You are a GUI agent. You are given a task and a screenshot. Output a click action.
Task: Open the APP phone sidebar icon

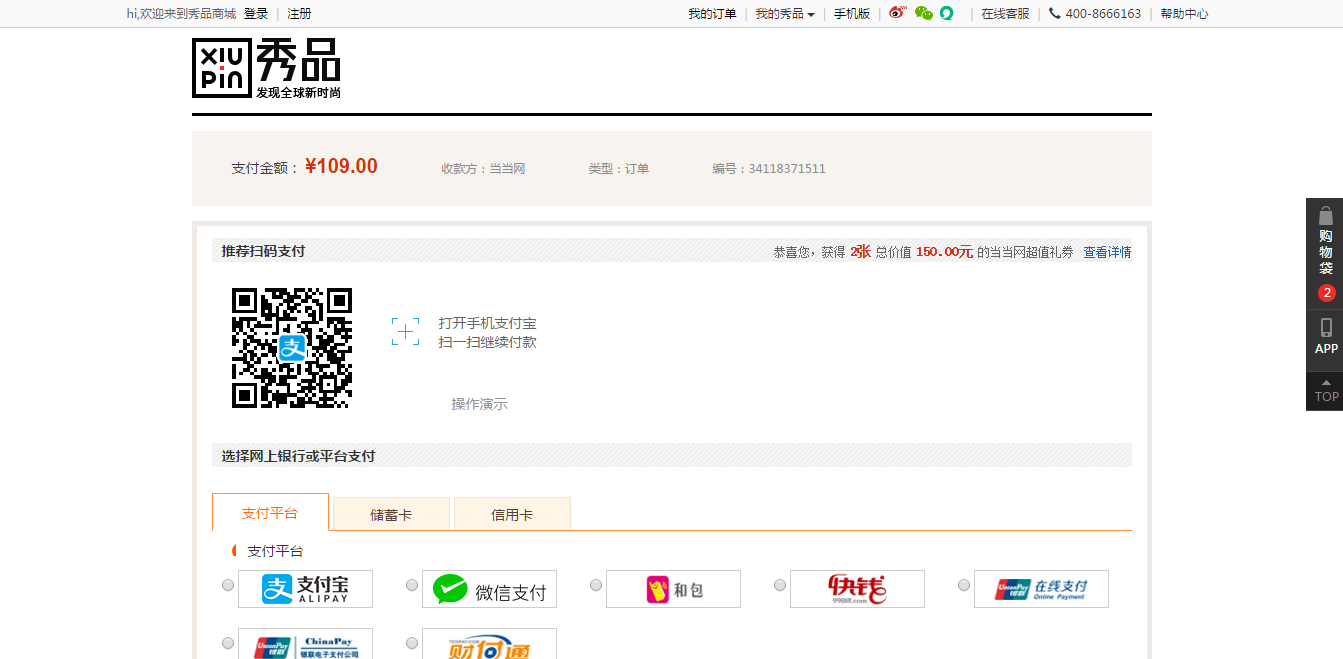(x=1326, y=337)
